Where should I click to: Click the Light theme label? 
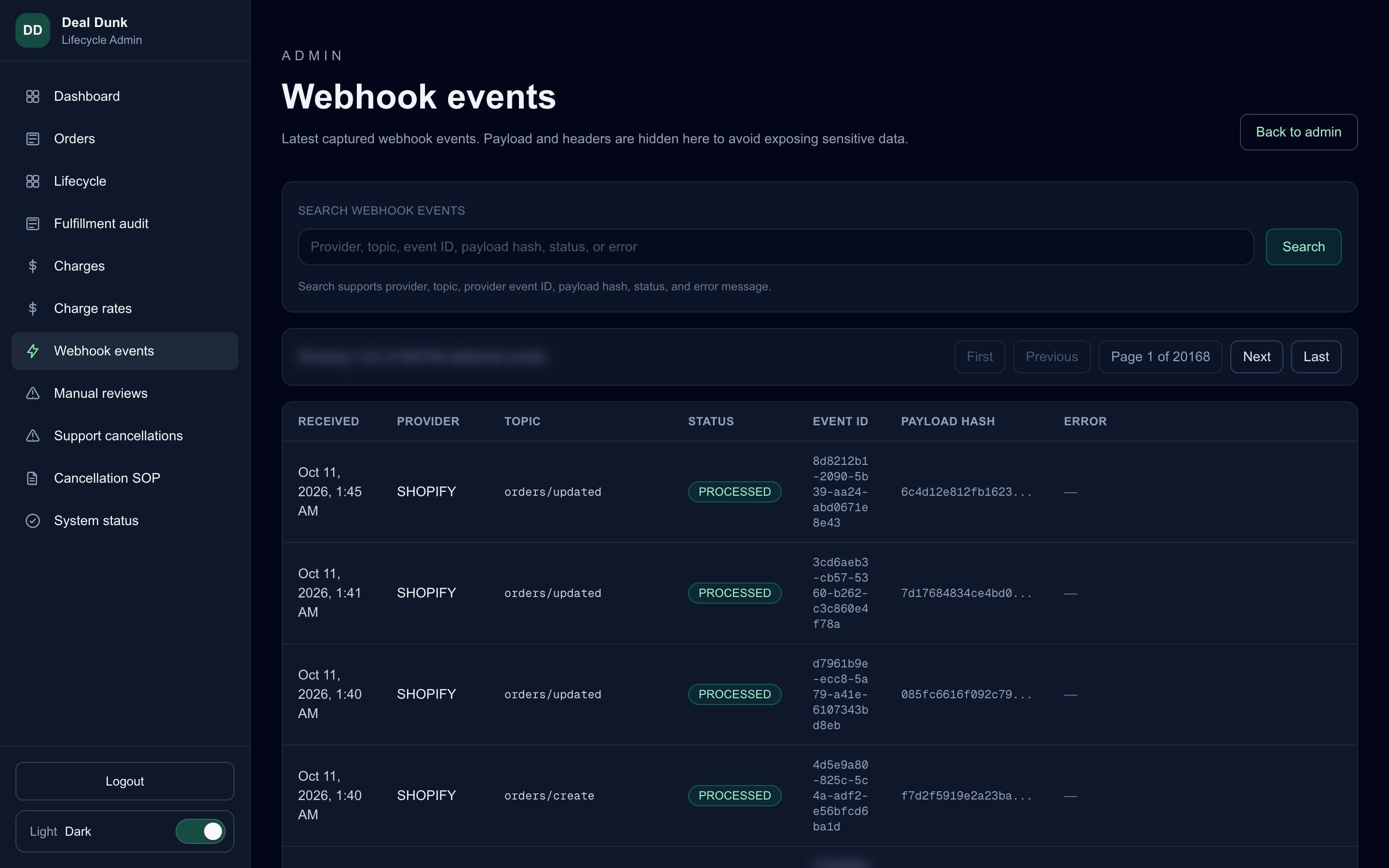(x=43, y=832)
